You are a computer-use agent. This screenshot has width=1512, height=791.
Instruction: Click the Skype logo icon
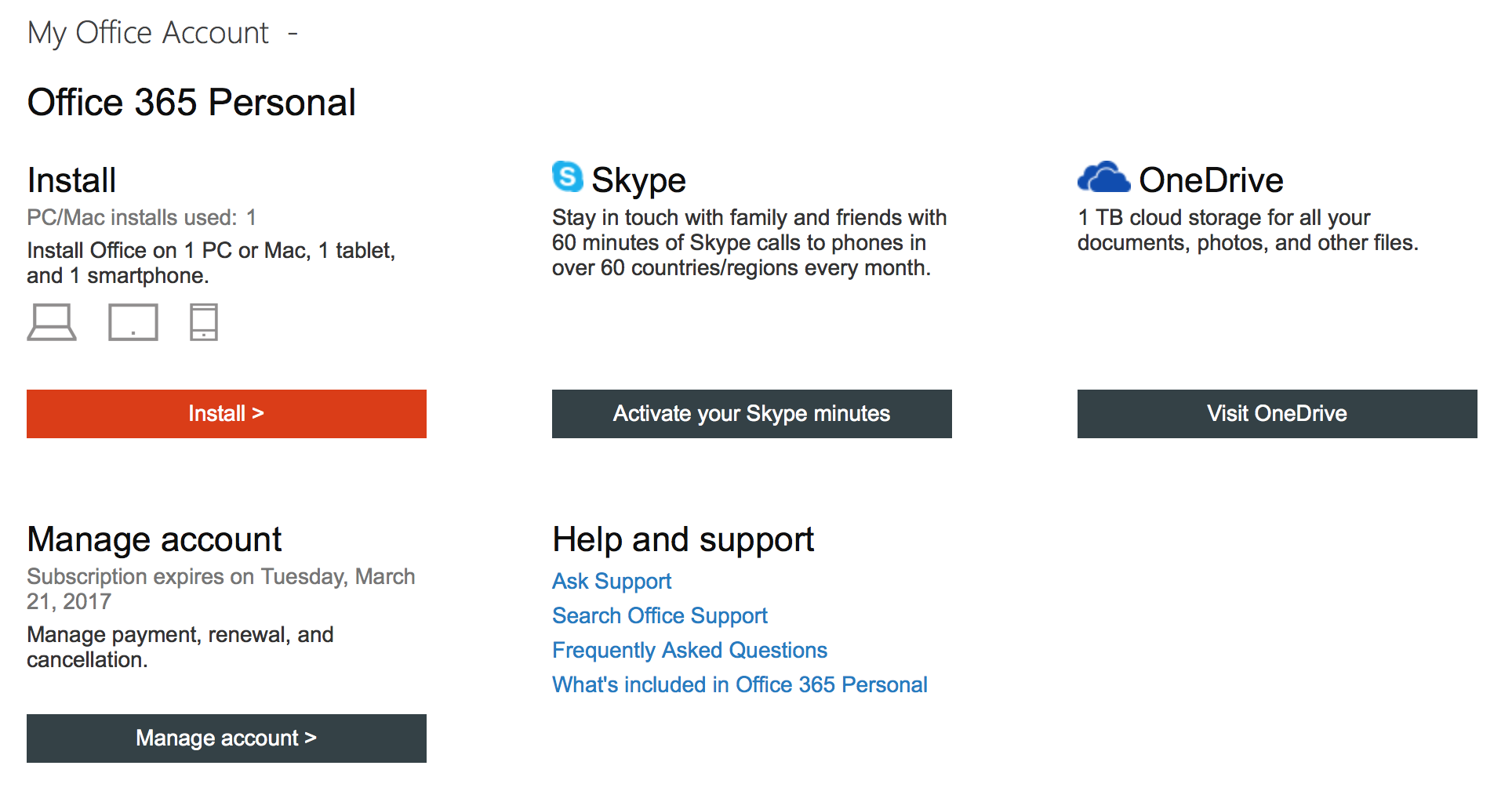point(567,176)
